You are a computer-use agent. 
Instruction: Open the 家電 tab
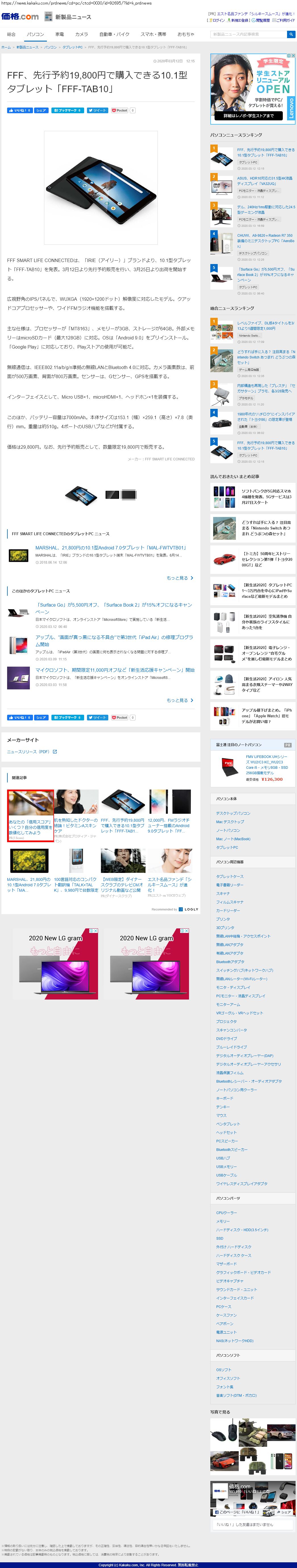pyautogui.click(x=60, y=34)
